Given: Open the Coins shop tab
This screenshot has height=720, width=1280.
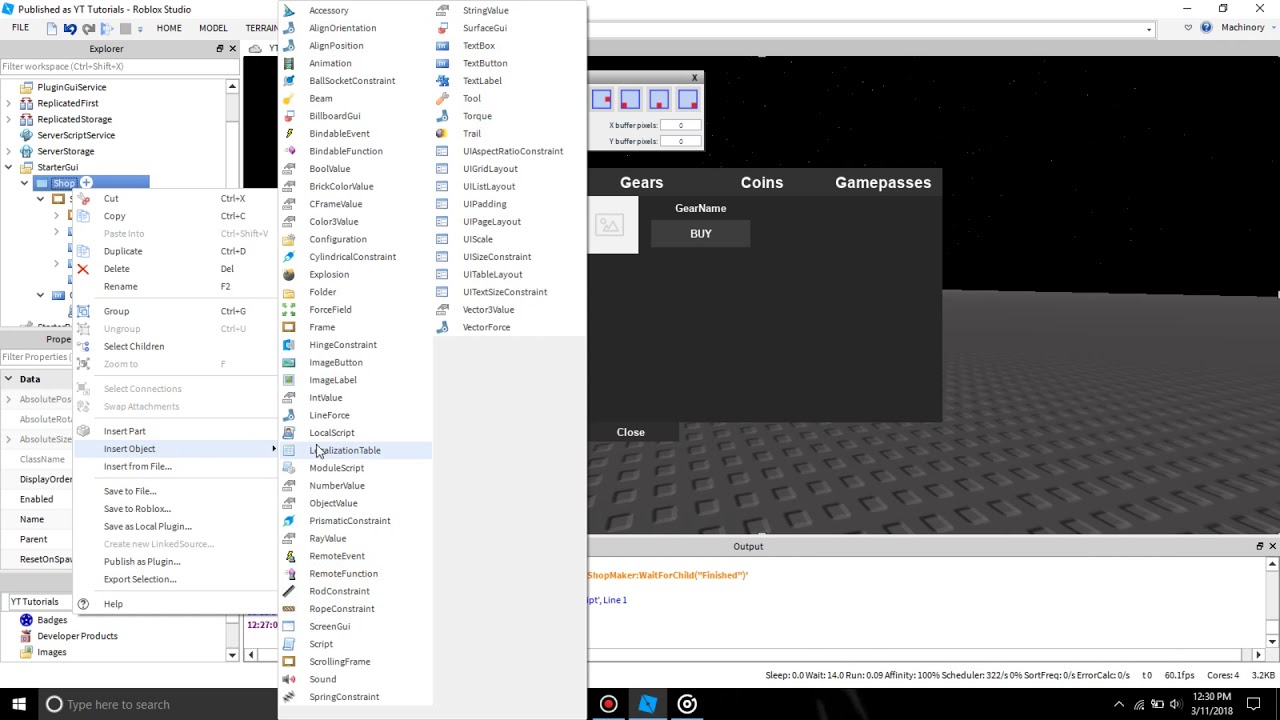Looking at the screenshot, I should (x=762, y=183).
